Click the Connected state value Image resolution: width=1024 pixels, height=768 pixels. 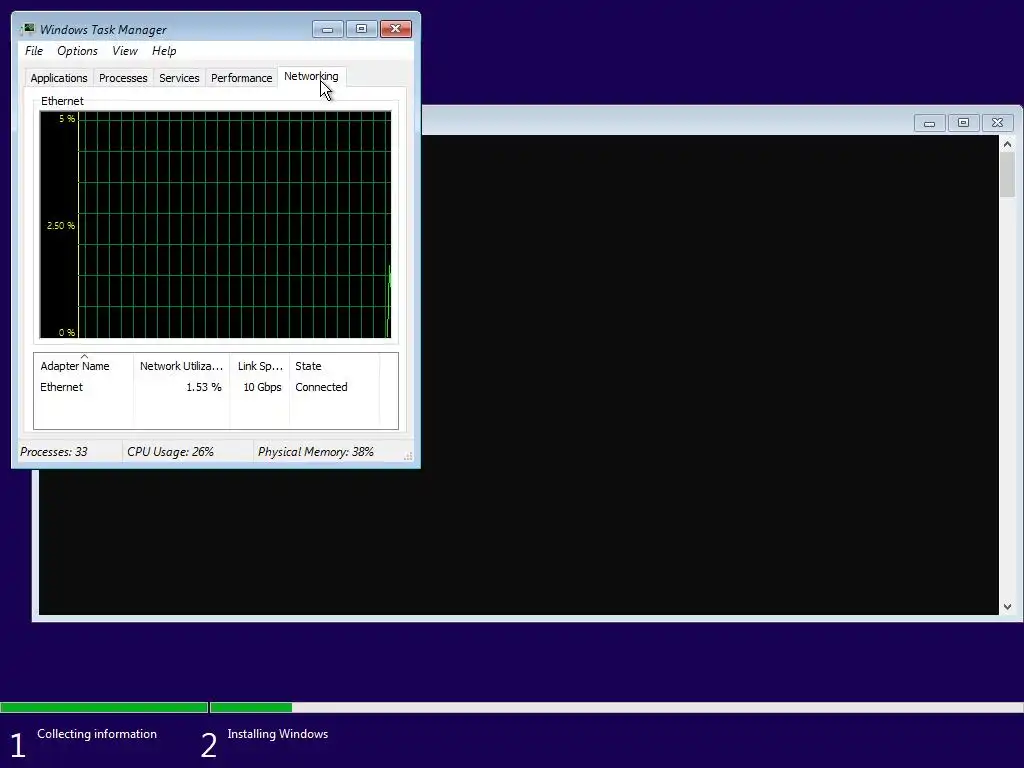click(x=321, y=387)
